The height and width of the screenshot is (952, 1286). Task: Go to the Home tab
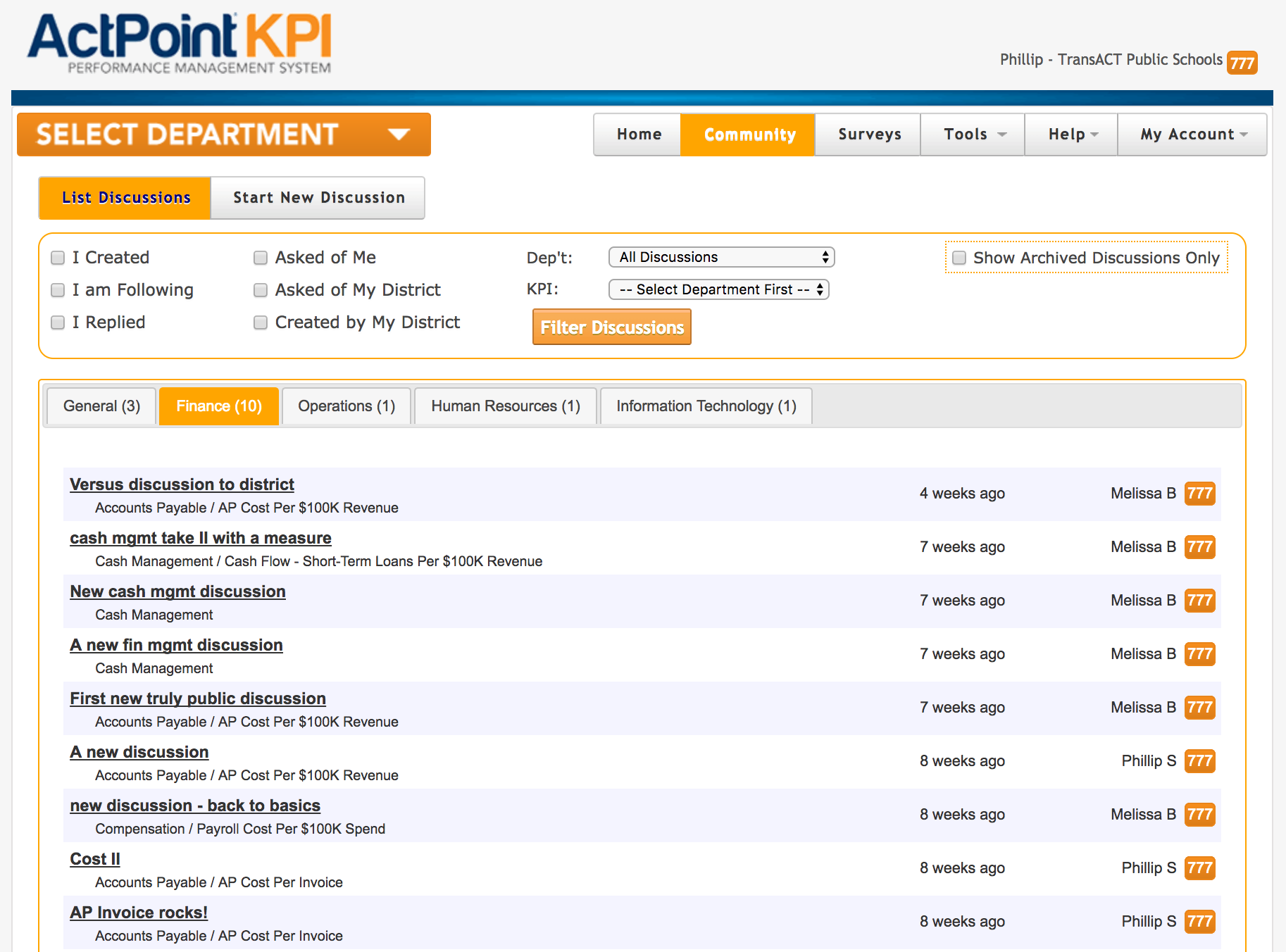(x=638, y=134)
